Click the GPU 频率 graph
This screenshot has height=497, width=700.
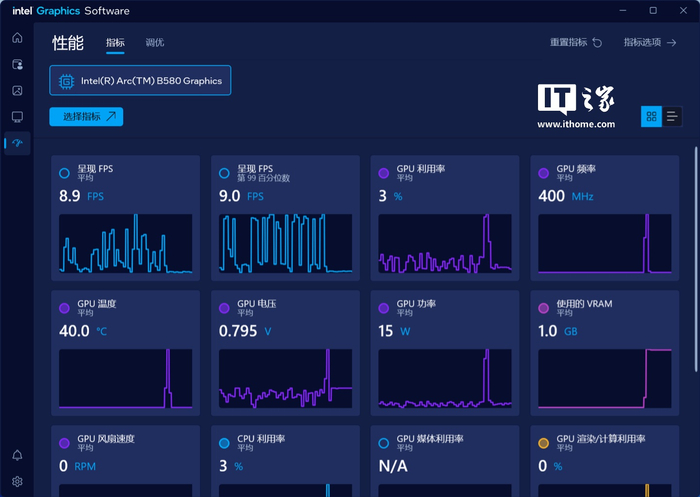(604, 243)
